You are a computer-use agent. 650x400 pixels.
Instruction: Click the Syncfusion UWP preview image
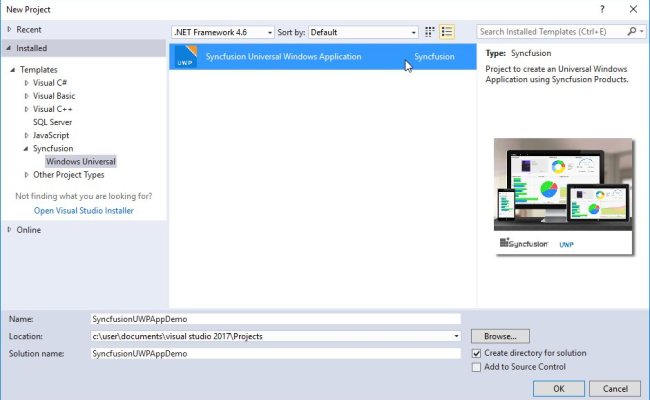[x=563, y=196]
